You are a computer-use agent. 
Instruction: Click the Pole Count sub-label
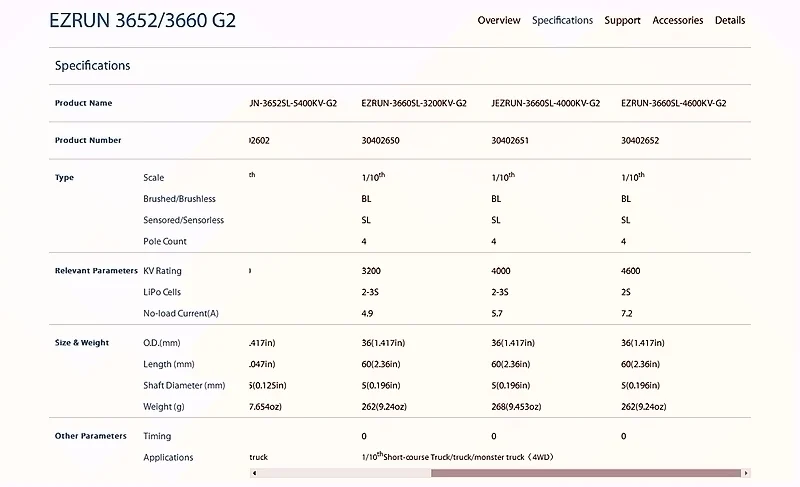(x=165, y=241)
